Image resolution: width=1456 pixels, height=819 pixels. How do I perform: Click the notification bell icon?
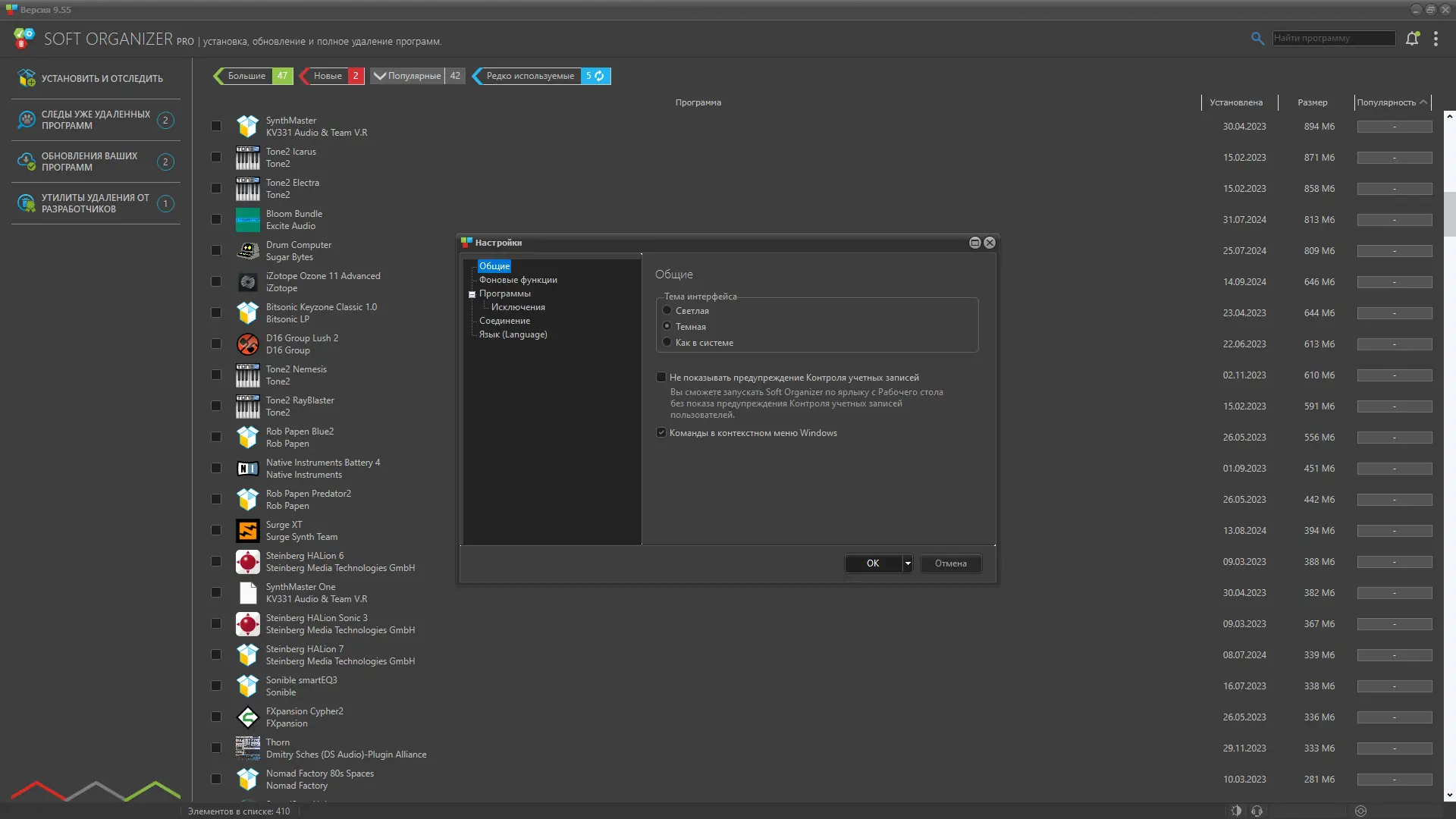[1412, 39]
